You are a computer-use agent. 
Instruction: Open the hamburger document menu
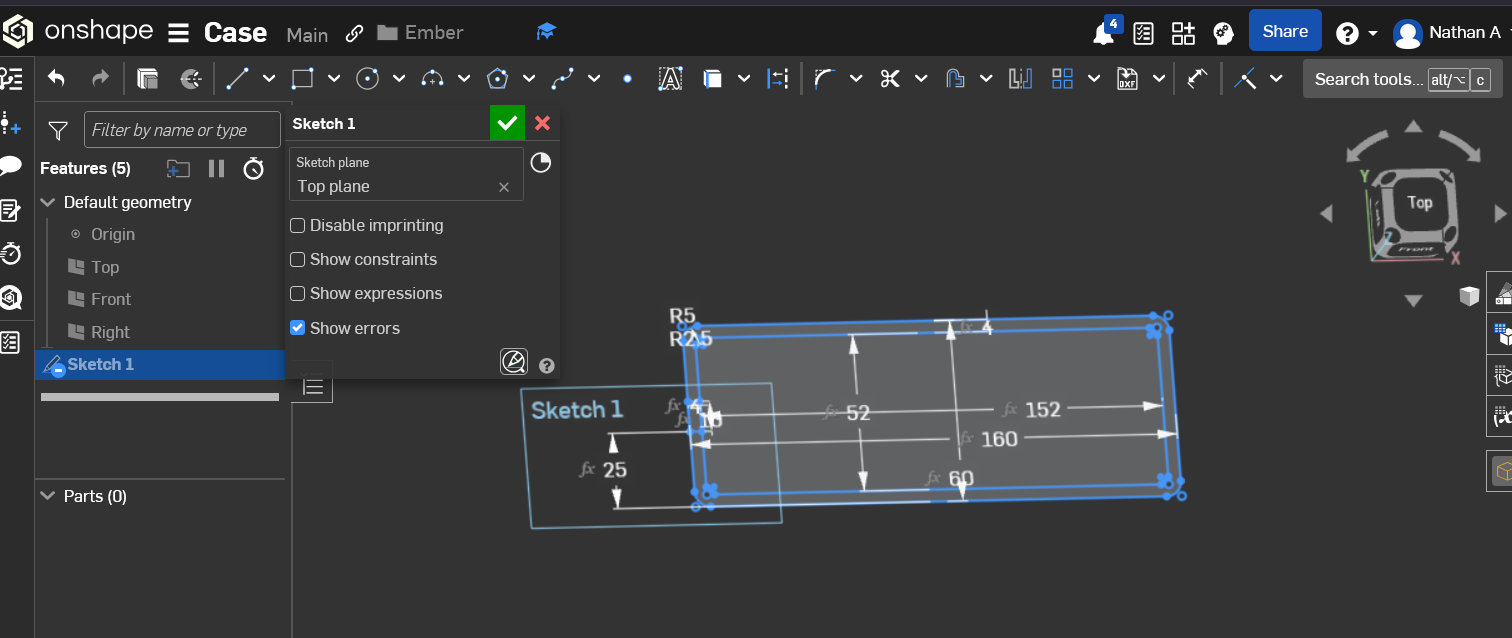click(178, 33)
